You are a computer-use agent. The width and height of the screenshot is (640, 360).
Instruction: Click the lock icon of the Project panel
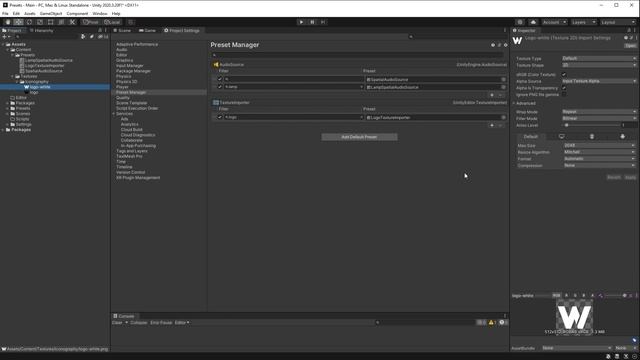click(100, 30)
